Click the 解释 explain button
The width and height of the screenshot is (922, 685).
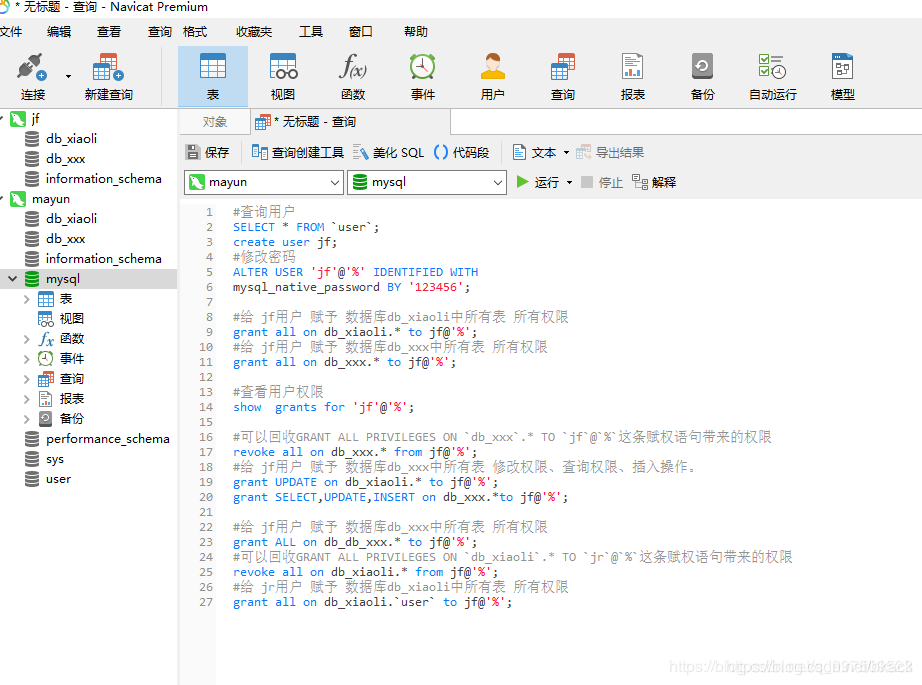pyautogui.click(x=654, y=182)
